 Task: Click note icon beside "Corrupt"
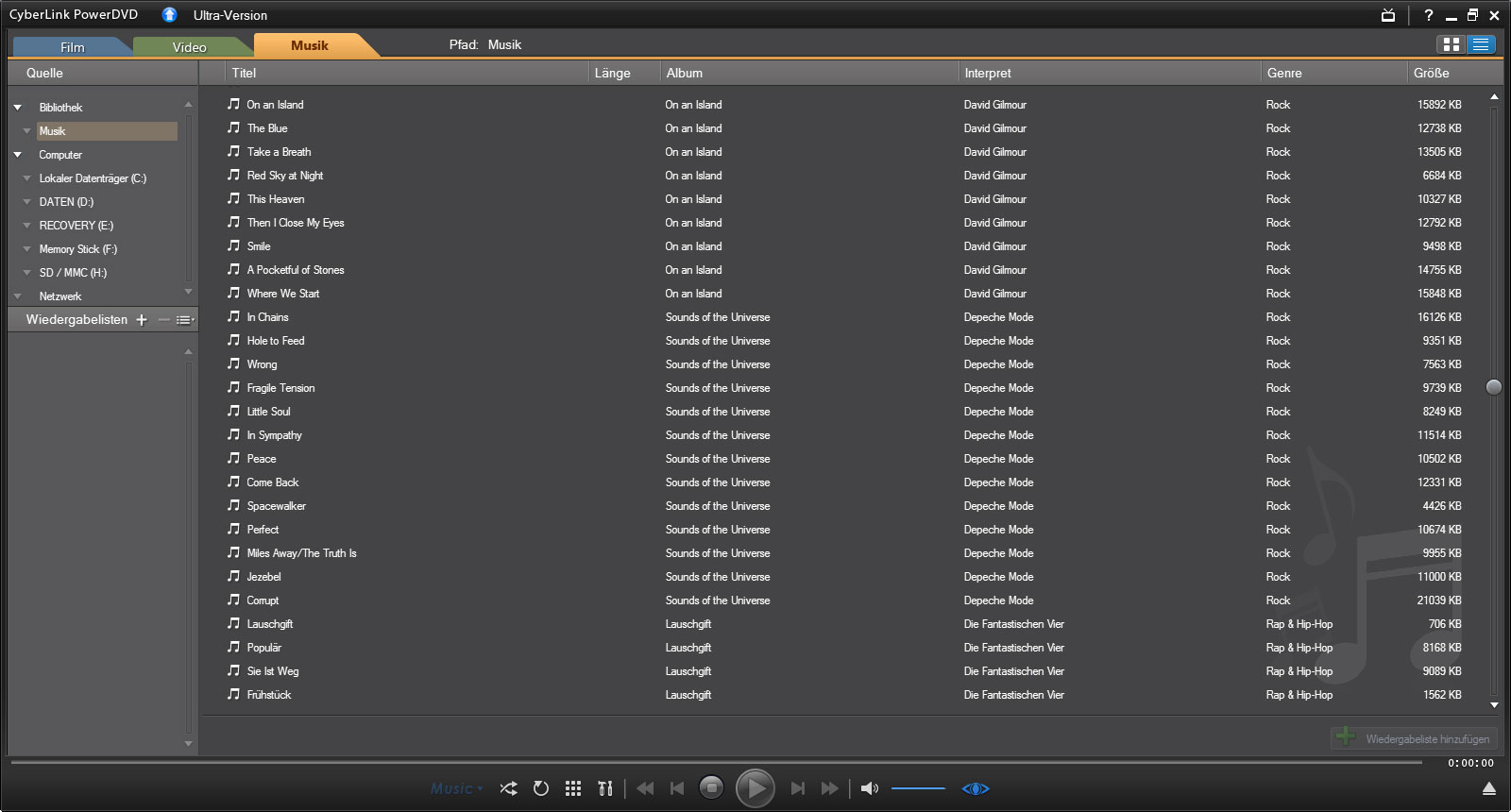point(233,600)
